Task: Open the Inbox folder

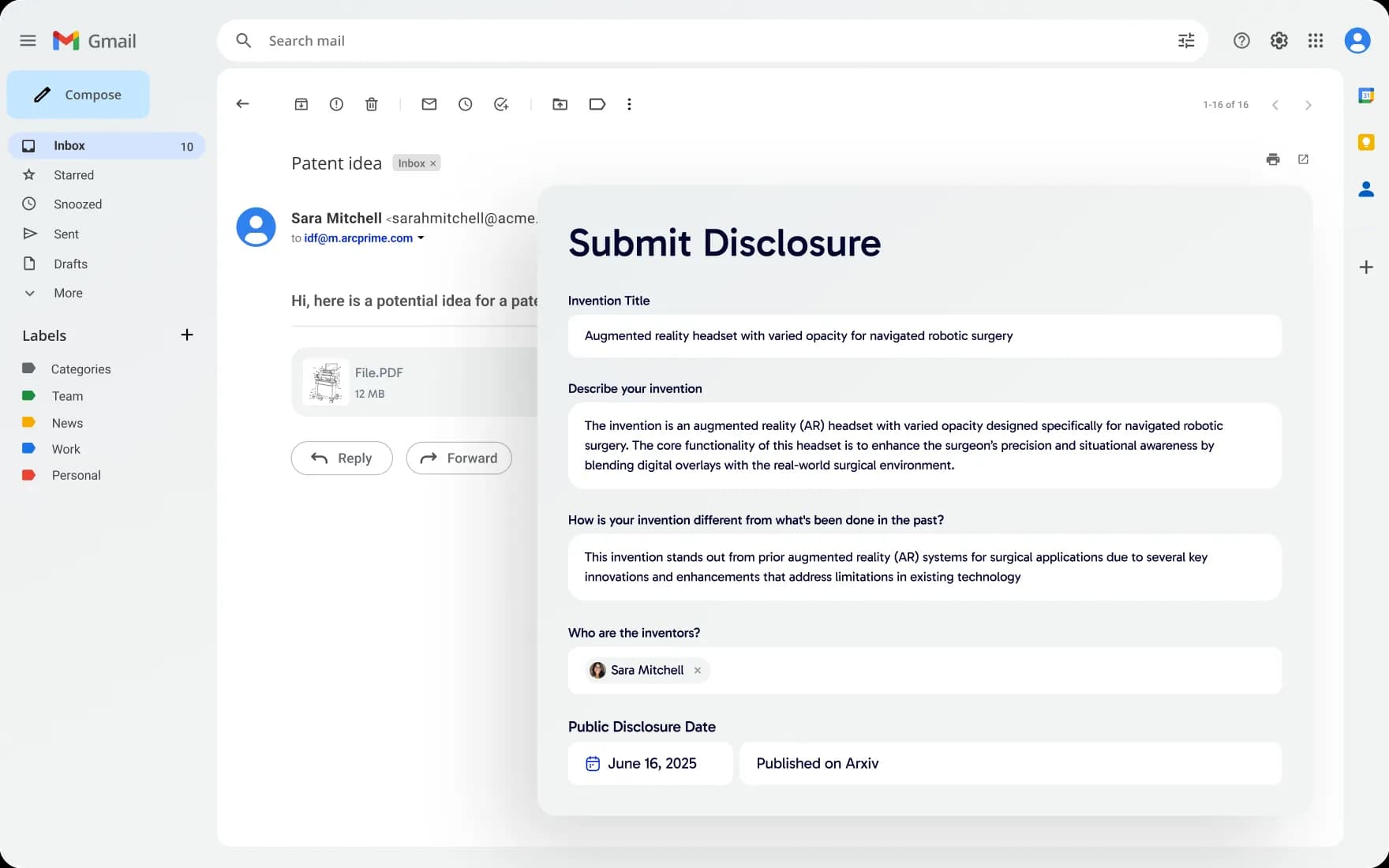Action: 107,146
